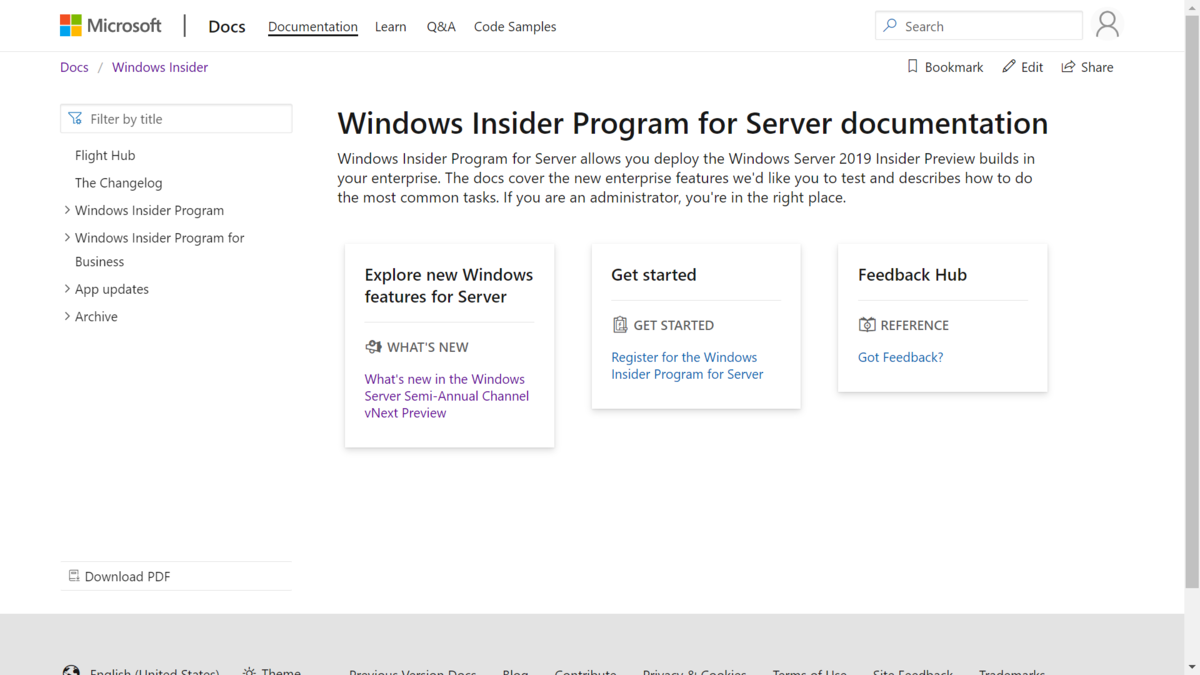Open the Documentation tab
Image resolution: width=1200 pixels, height=675 pixels.
click(313, 27)
